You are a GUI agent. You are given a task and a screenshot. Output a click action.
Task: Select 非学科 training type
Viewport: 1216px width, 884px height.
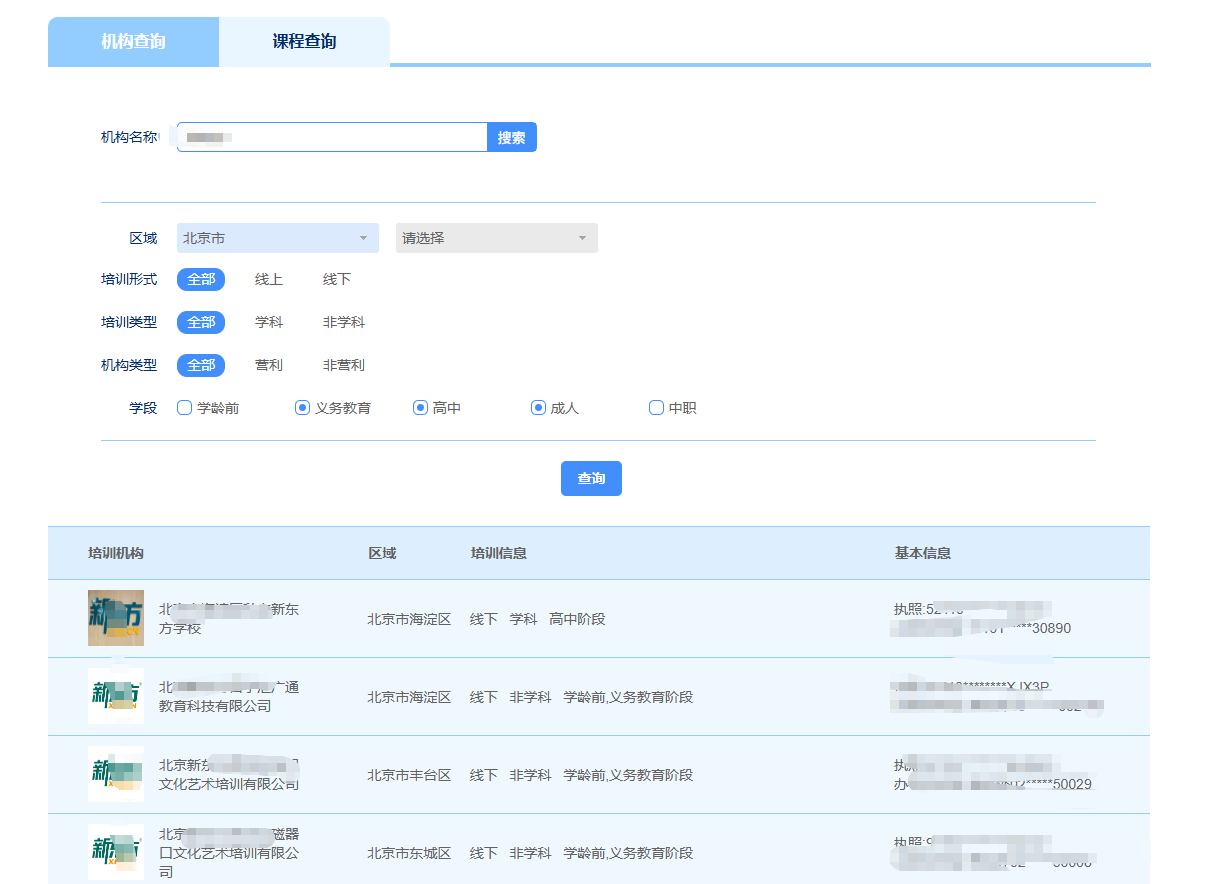344,323
